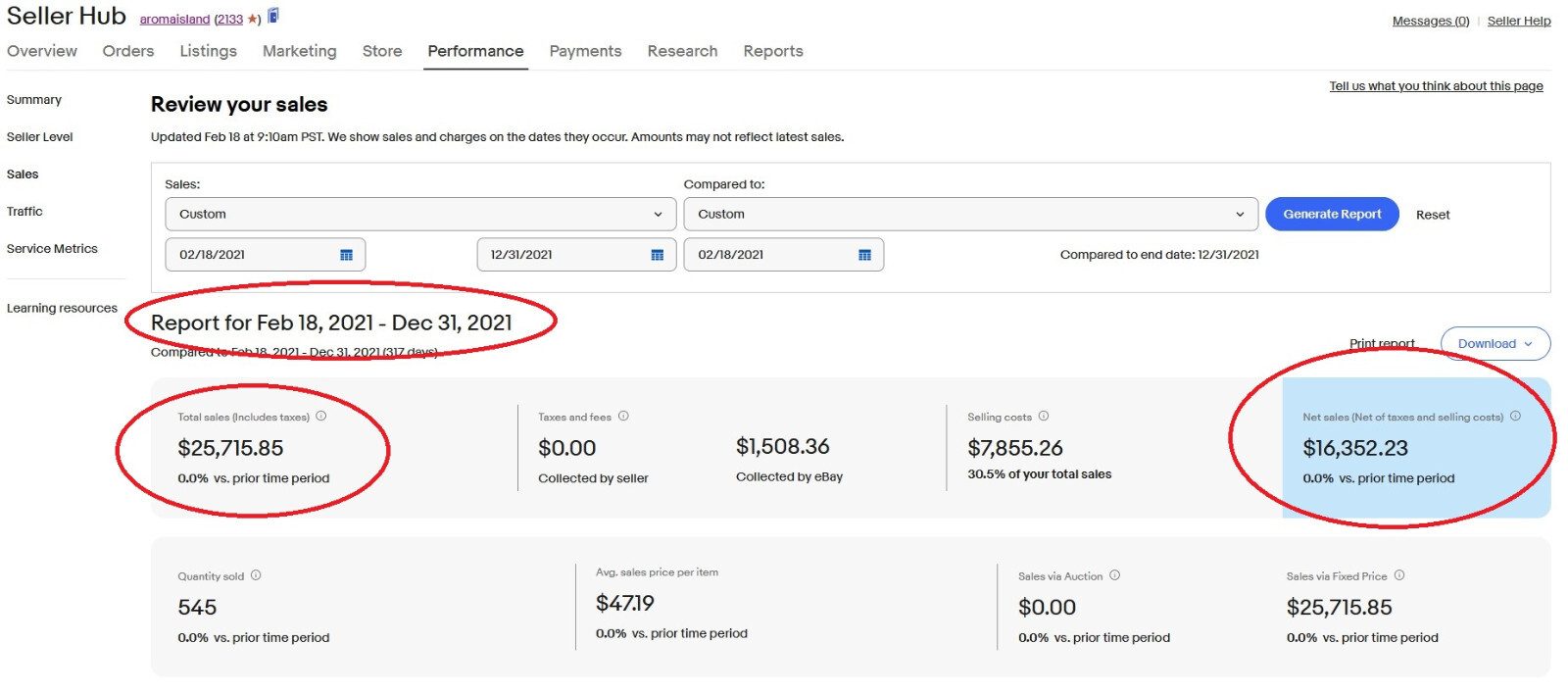
Task: Go to the Store tab
Action: click(382, 51)
